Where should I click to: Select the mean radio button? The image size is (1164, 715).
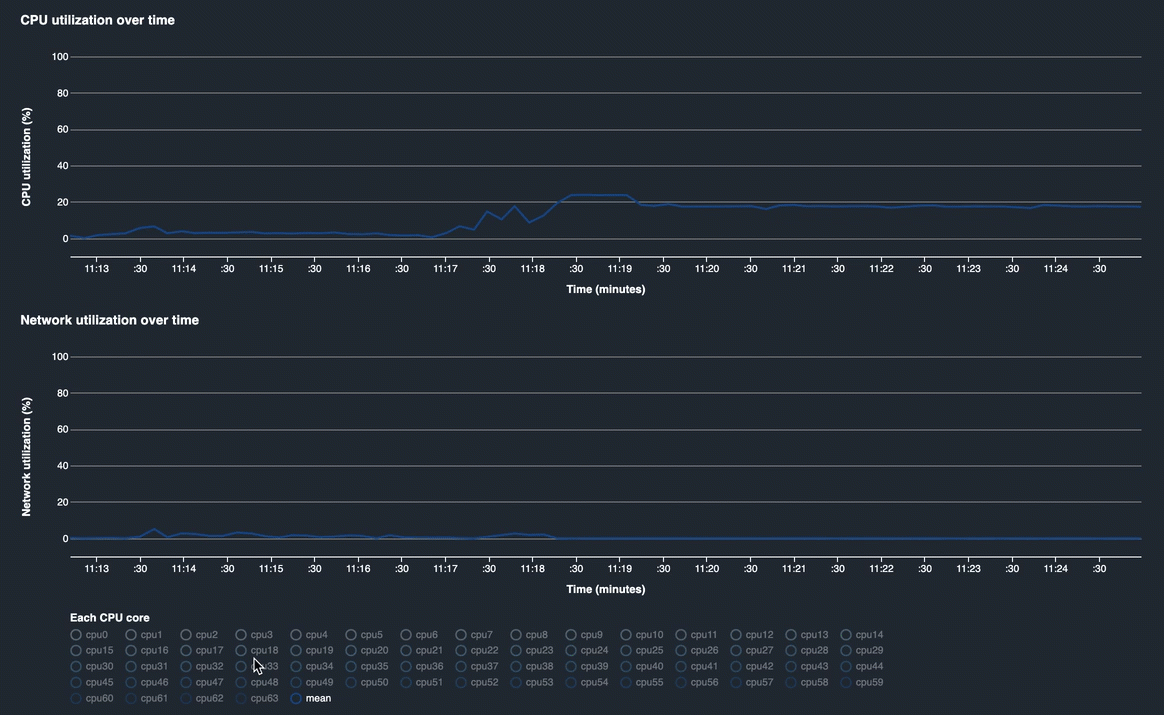[x=296, y=699]
